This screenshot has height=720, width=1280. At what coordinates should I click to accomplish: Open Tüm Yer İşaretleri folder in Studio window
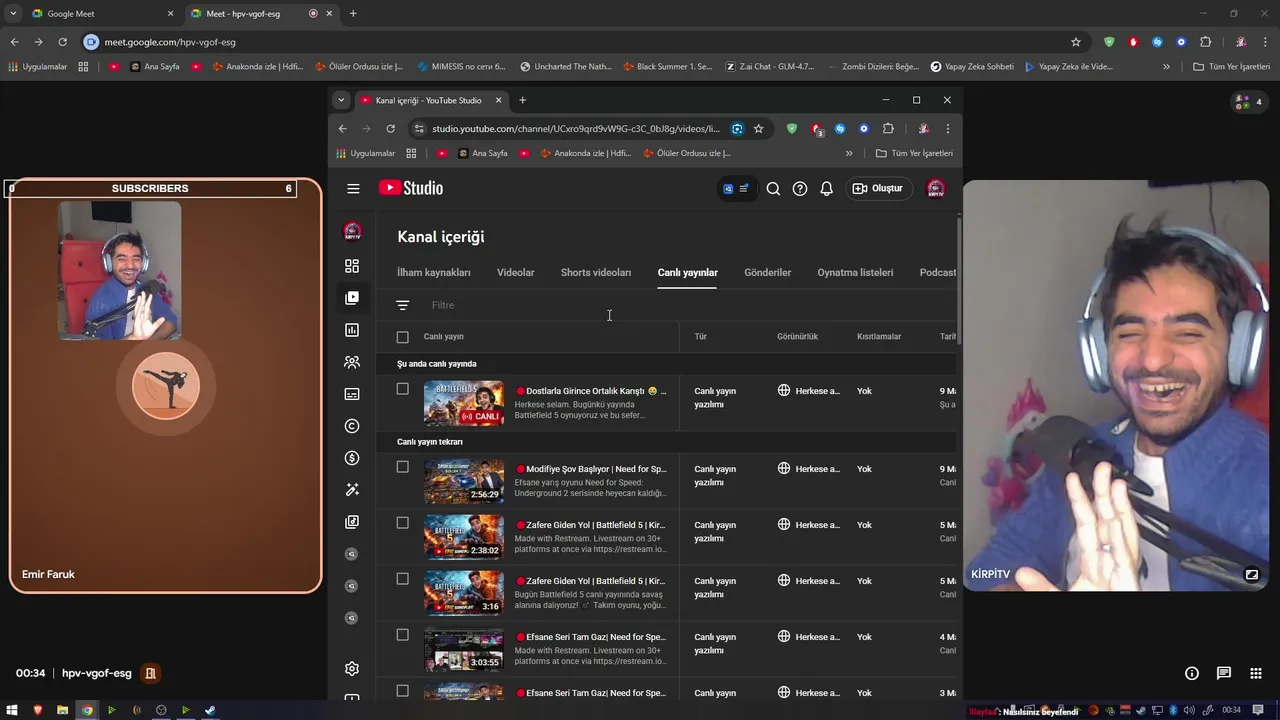[x=914, y=154]
